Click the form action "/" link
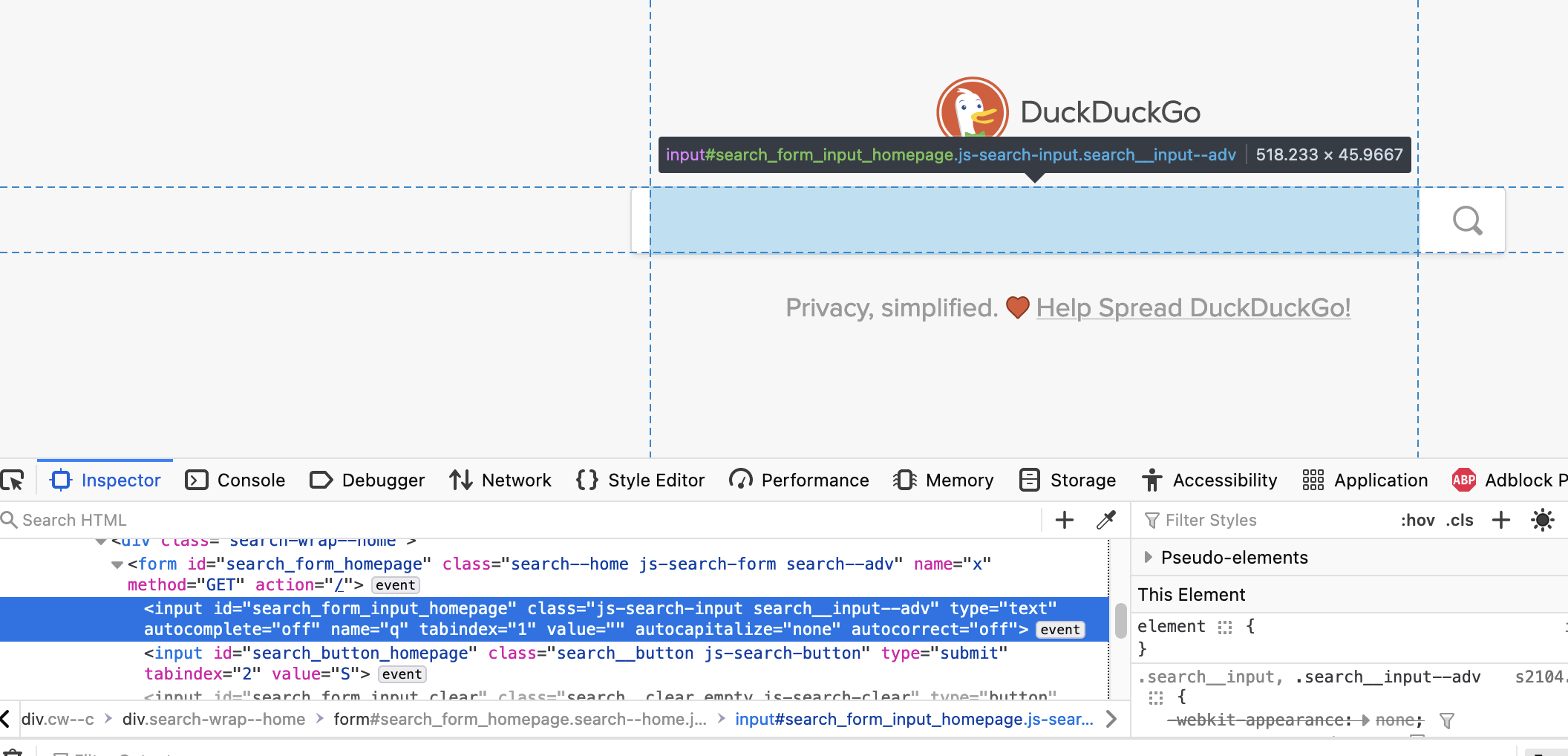Viewport: 1568px width, 756px height. click(339, 585)
